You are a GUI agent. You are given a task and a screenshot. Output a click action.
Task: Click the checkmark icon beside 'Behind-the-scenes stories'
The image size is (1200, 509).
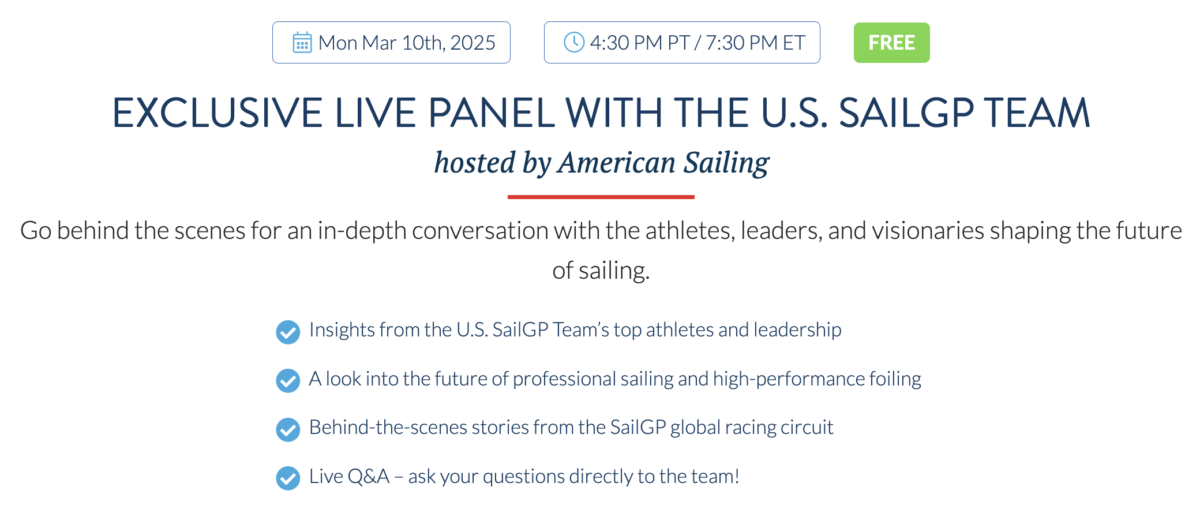pos(288,429)
